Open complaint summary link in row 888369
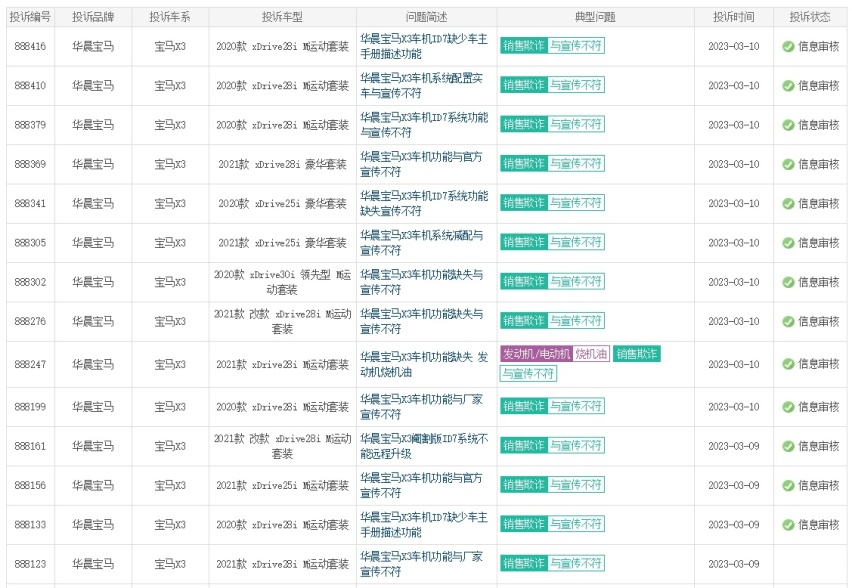The image size is (852, 588). pyautogui.click(x=421, y=164)
